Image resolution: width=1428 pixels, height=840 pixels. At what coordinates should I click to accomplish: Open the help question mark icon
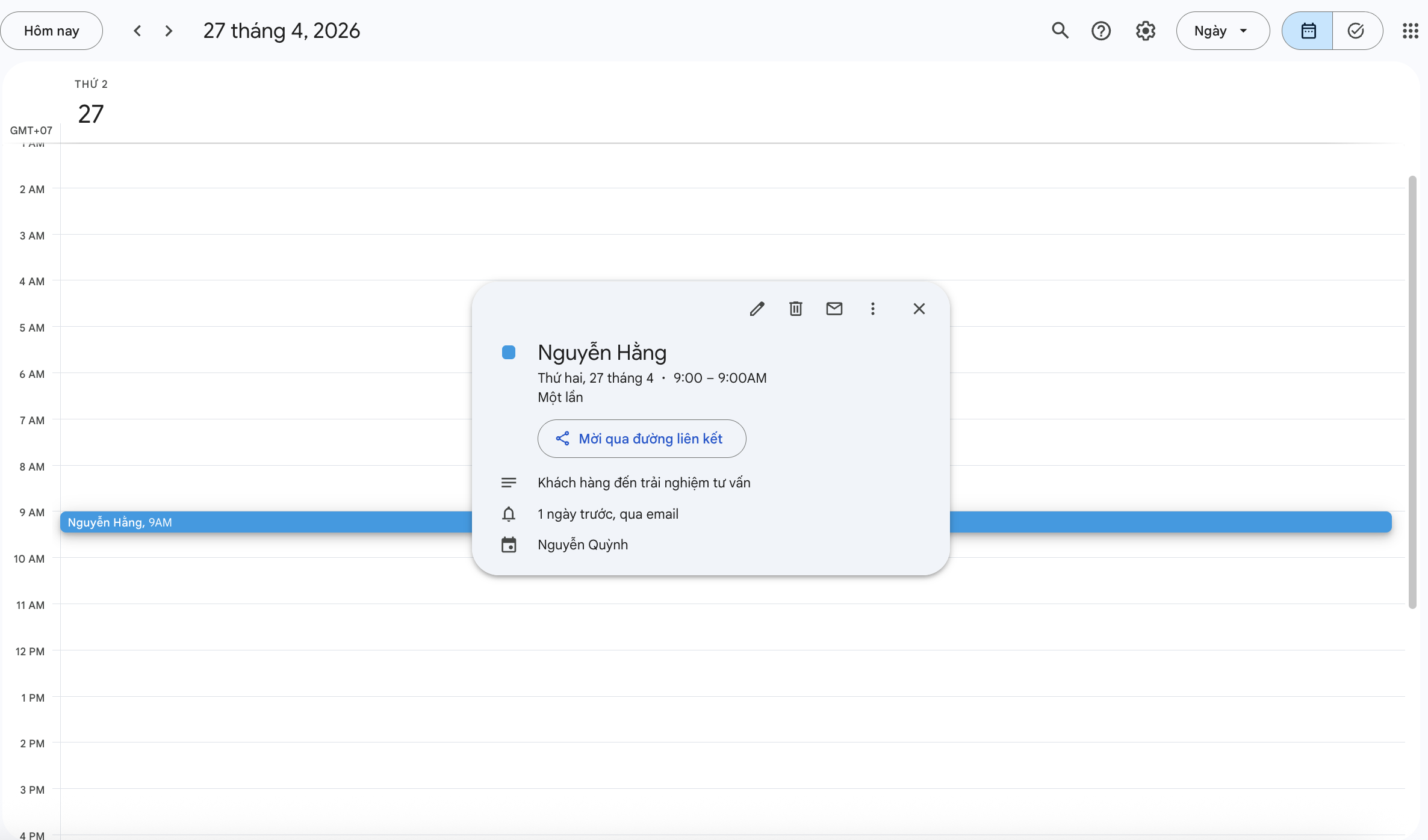click(1100, 31)
